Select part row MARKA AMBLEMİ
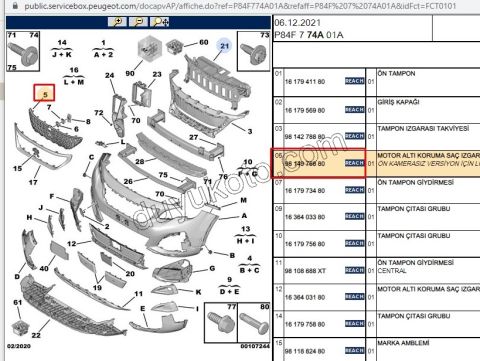The width and height of the screenshot is (480, 361). tap(377, 349)
